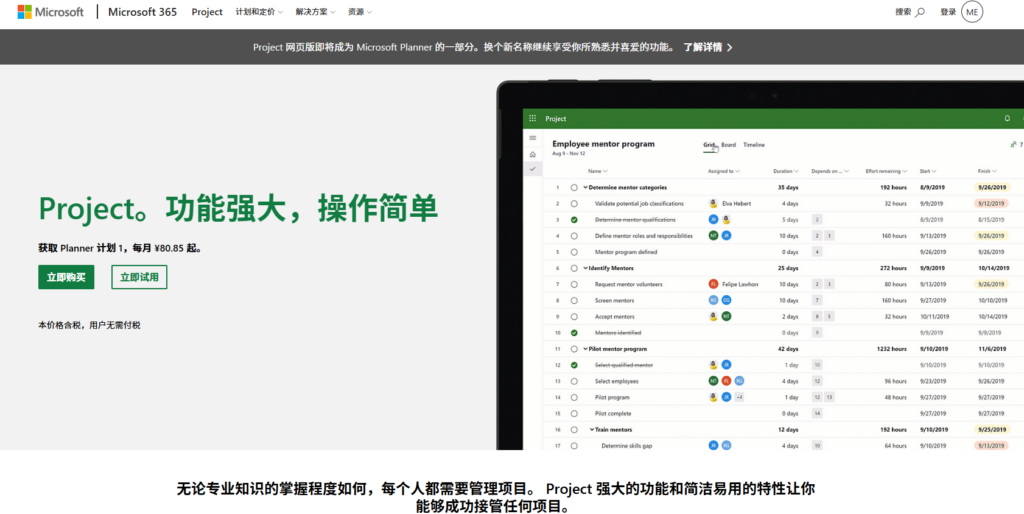Screen dimensions: 1024x514
Task: Click the FL avatar in Select employees row
Action: (x=726, y=381)
